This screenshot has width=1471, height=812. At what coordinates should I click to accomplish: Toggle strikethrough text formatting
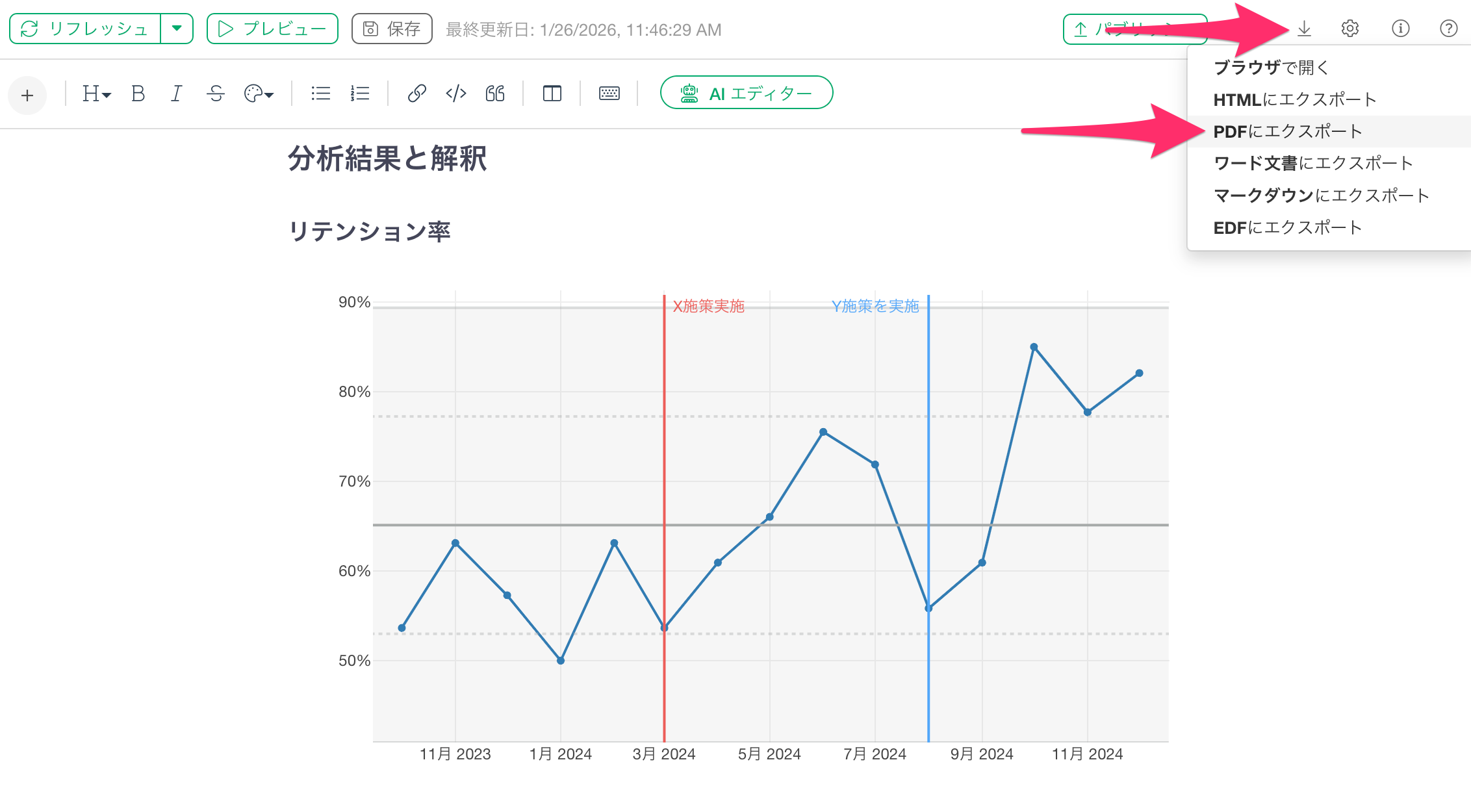[216, 94]
